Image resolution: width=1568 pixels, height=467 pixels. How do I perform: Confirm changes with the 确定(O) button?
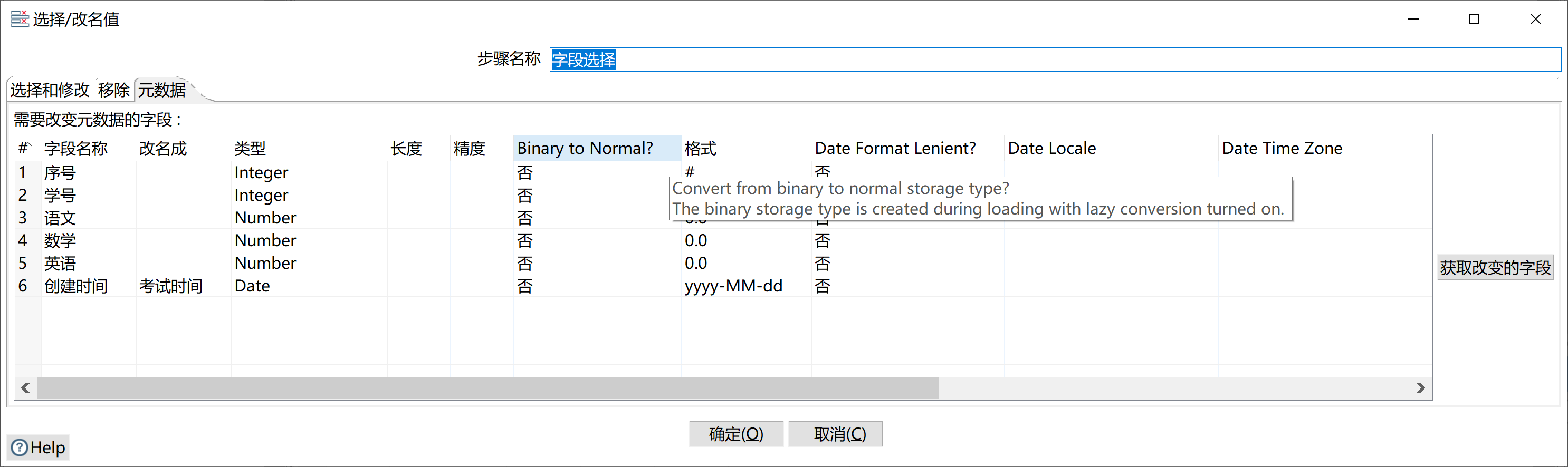click(x=736, y=434)
